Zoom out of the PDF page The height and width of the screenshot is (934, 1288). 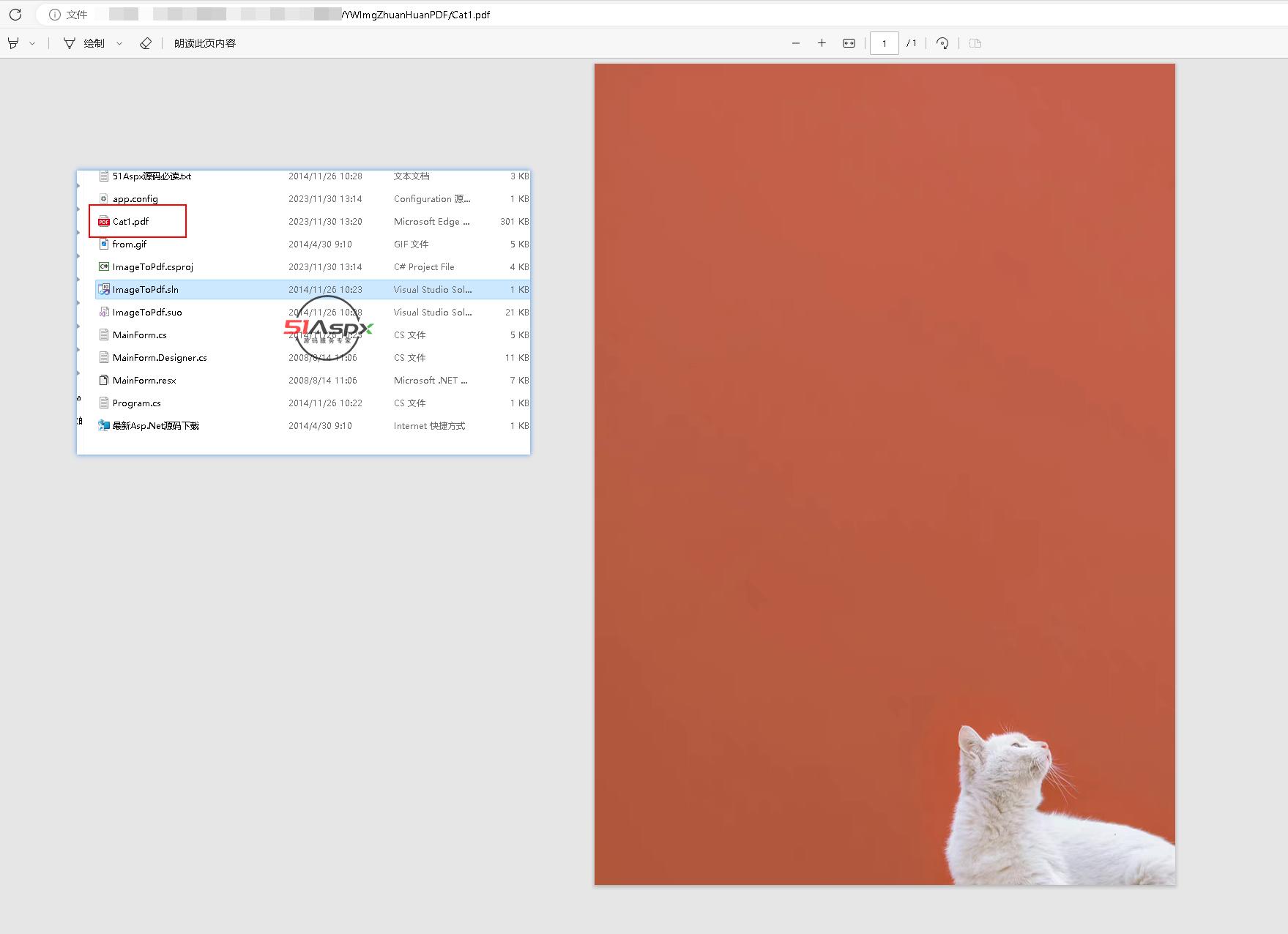tap(796, 43)
